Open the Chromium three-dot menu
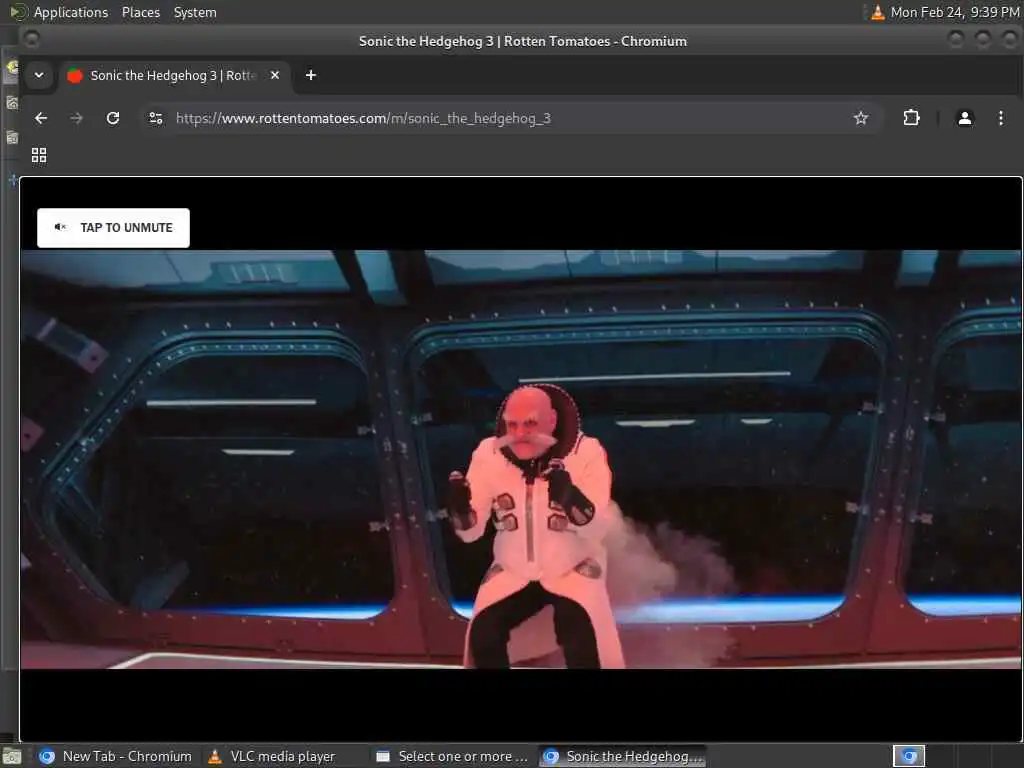Screen dimensions: 1024x768 tap(1000, 118)
